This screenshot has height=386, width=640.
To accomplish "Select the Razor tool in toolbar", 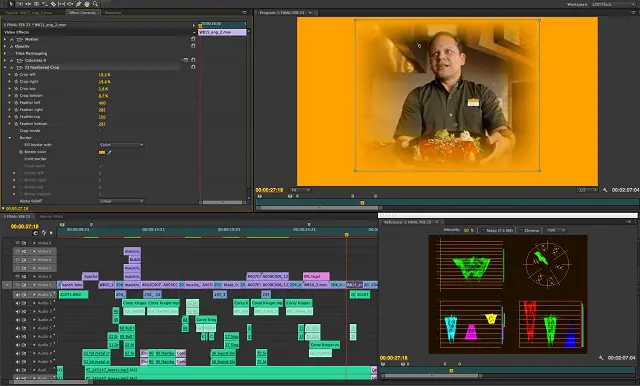I will click(x=53, y=4).
